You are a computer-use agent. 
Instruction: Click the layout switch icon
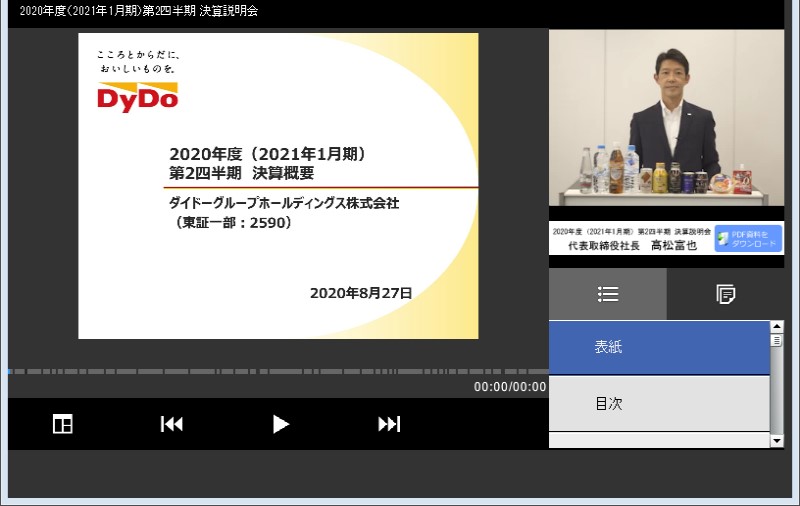click(x=63, y=424)
